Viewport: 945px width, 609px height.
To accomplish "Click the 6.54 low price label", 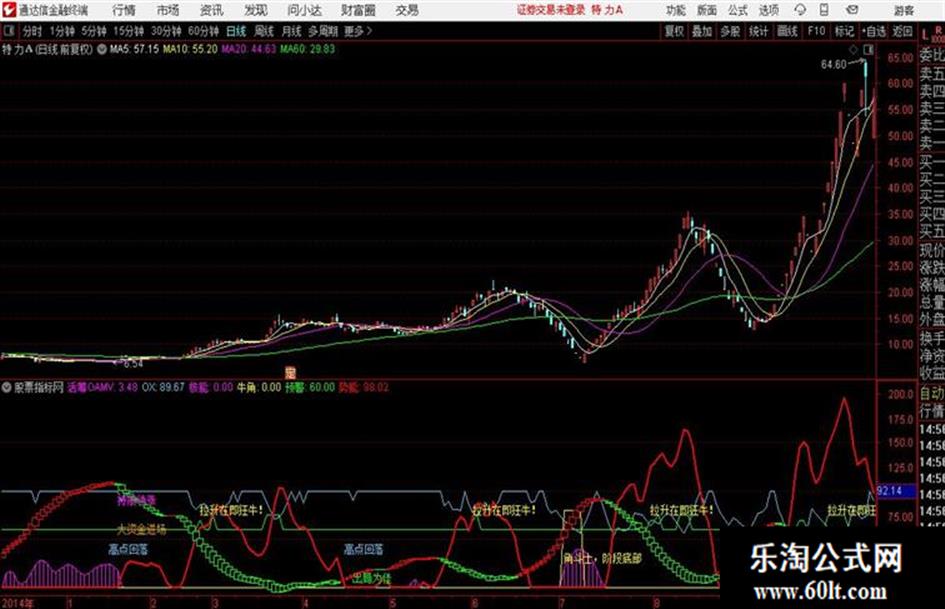I will point(133,364).
